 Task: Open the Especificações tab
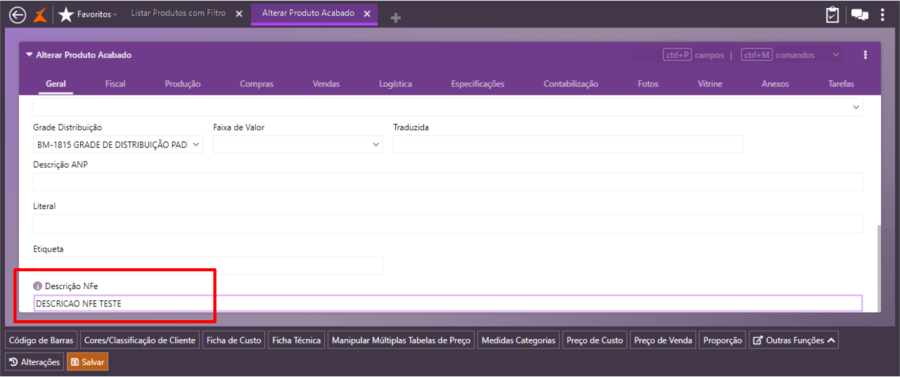coord(478,84)
